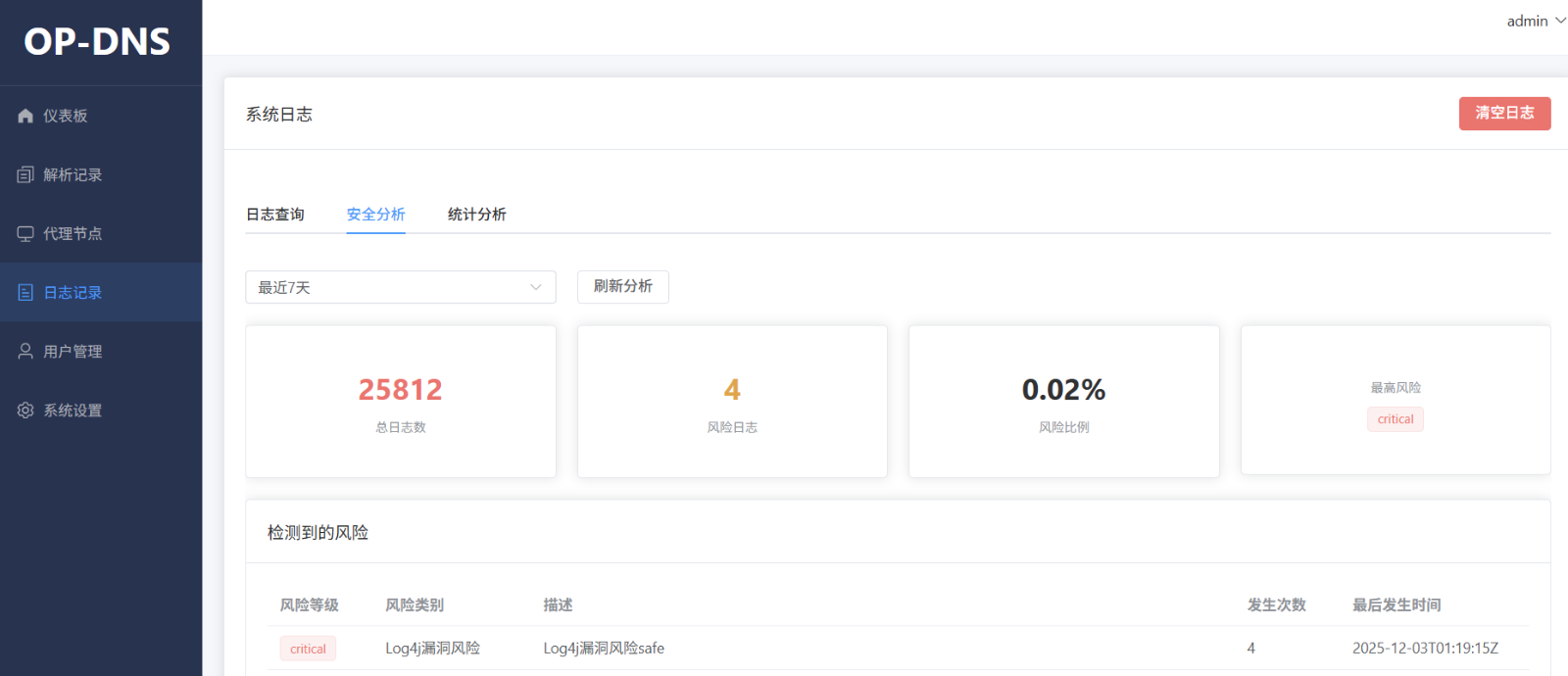The image size is (1568, 676).
Task: Select the 安全分析 tab
Action: click(376, 215)
